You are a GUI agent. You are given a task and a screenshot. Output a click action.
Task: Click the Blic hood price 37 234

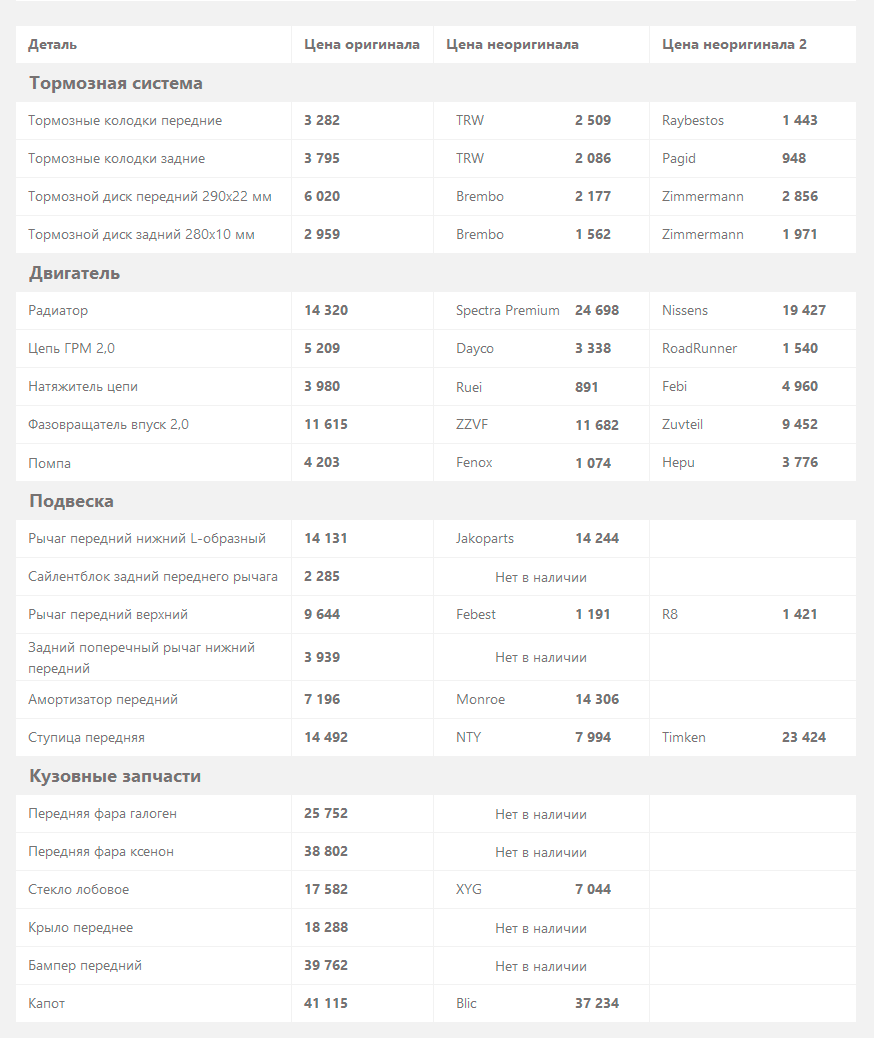coord(597,1003)
